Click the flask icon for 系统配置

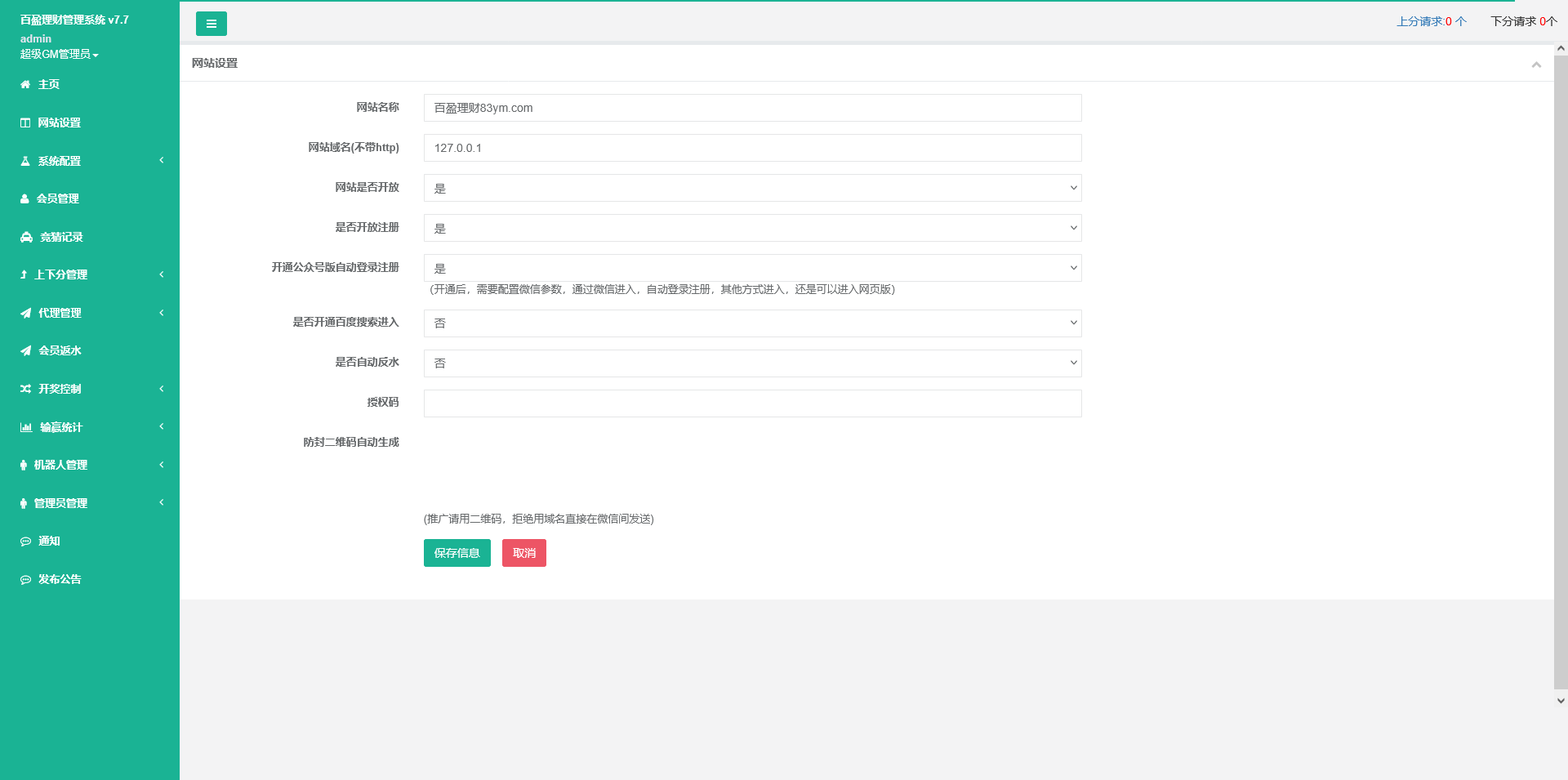(x=25, y=161)
